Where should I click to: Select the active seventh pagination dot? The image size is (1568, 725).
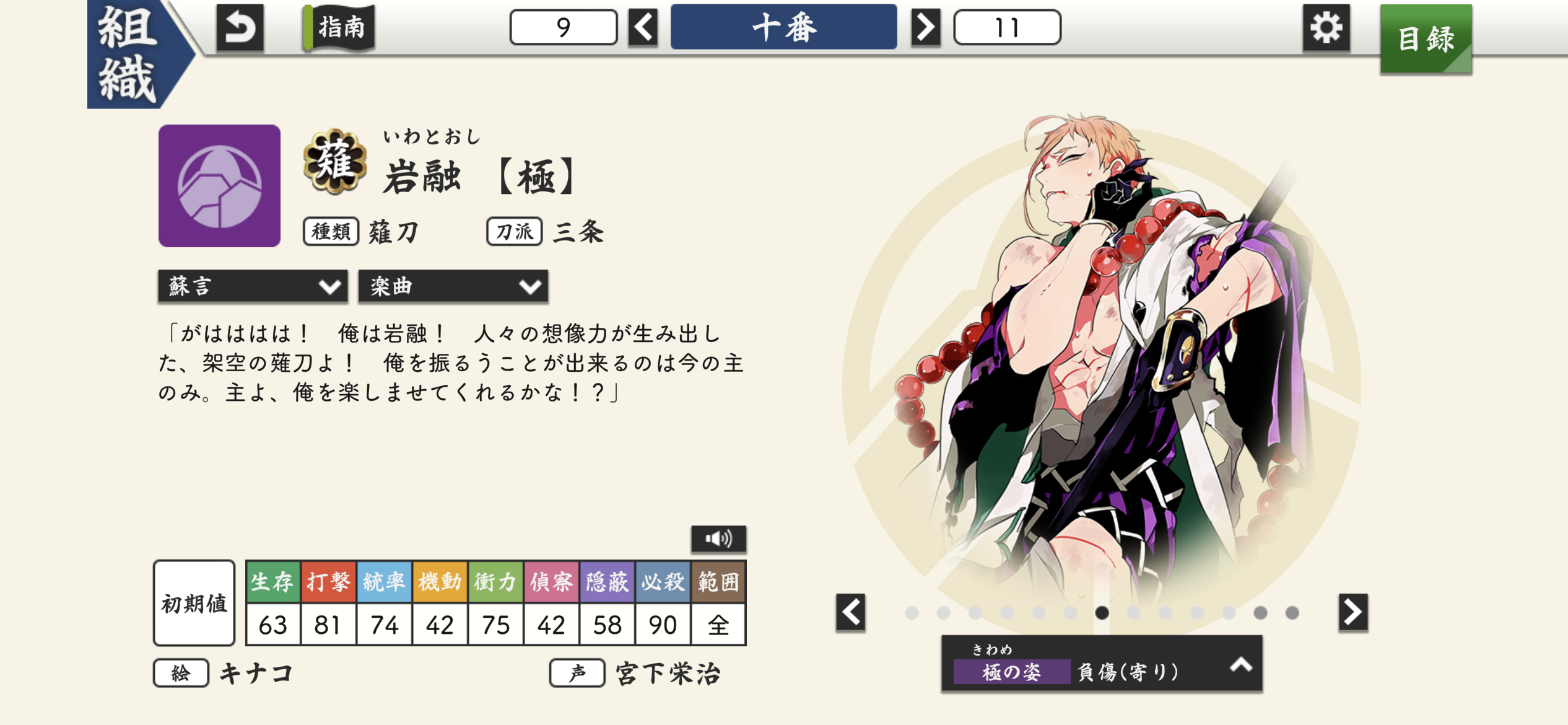pos(1102,613)
